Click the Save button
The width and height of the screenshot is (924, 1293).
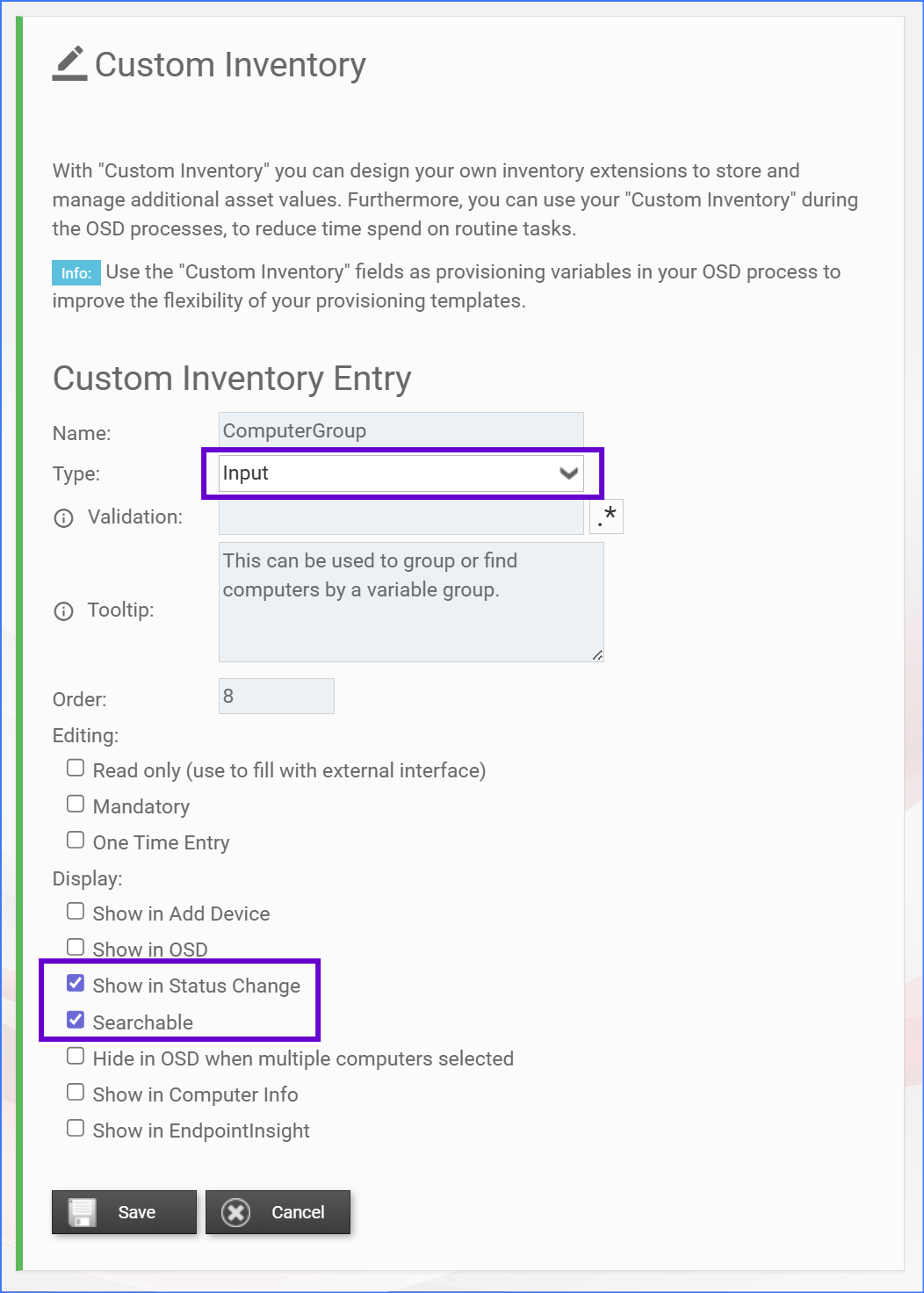pyautogui.click(x=124, y=1212)
